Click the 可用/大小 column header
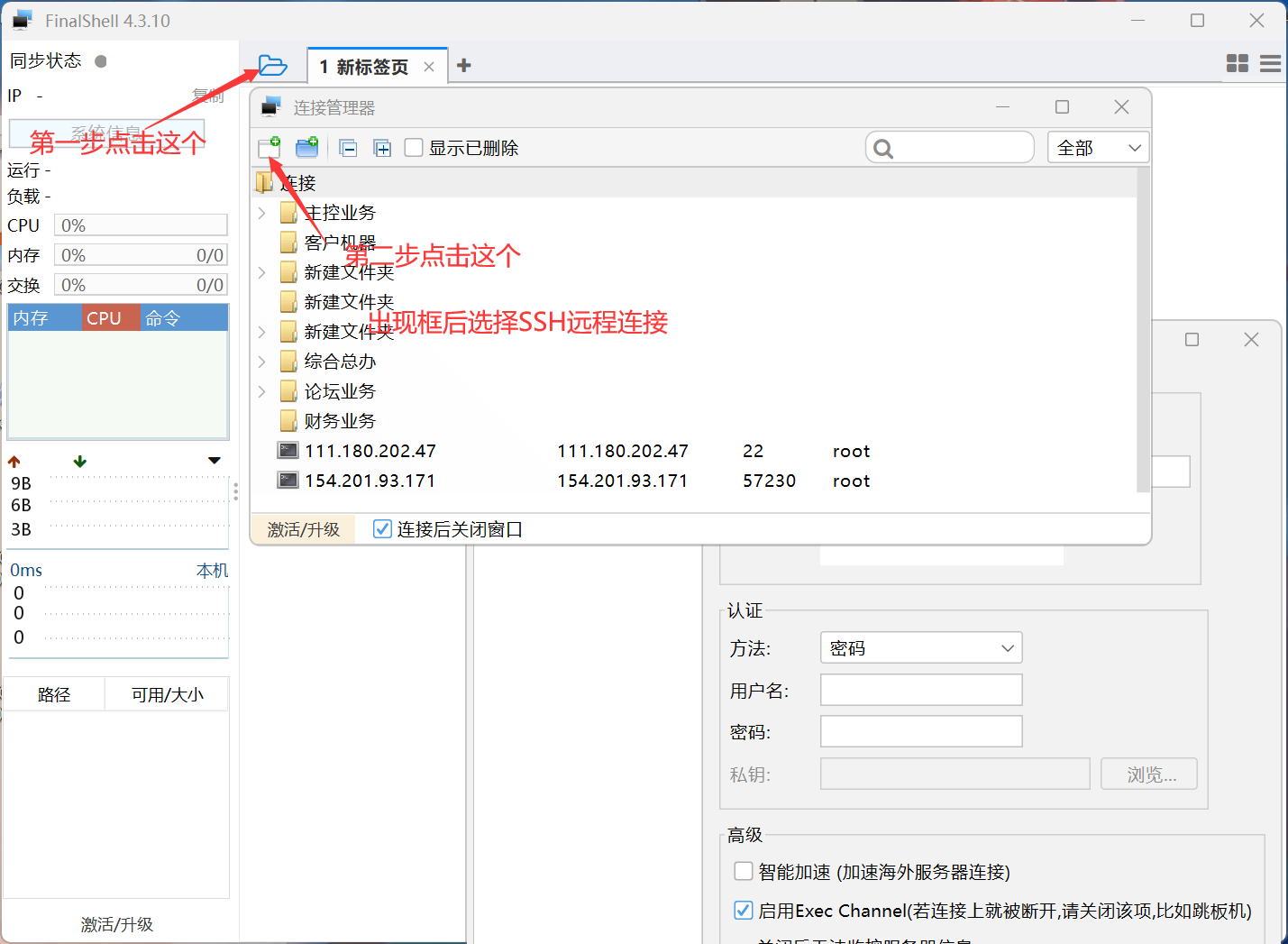 [x=167, y=694]
